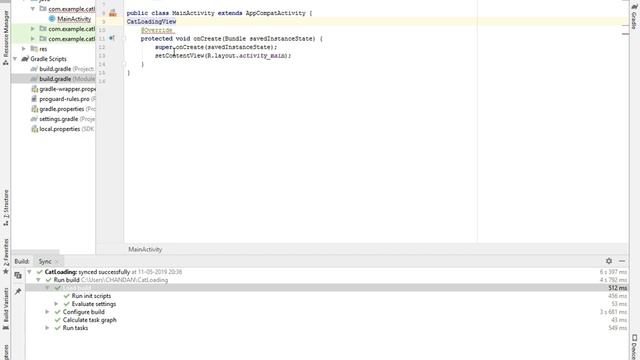Click the green check next to Run init scripts
Viewport: 640px width, 360px height.
point(67,296)
